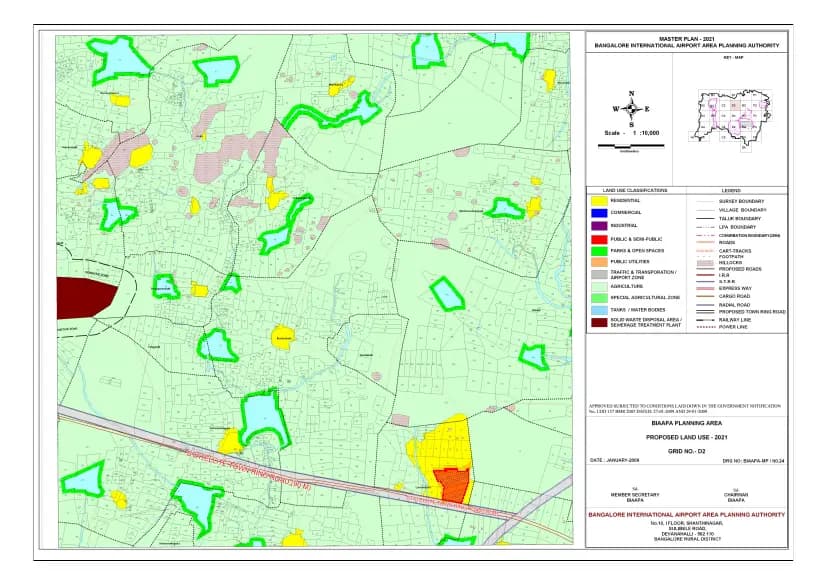Click the 'PROPOSED LAND USE - 2021' text
This screenshot has height=585, width=827.
pyautogui.click(x=686, y=437)
